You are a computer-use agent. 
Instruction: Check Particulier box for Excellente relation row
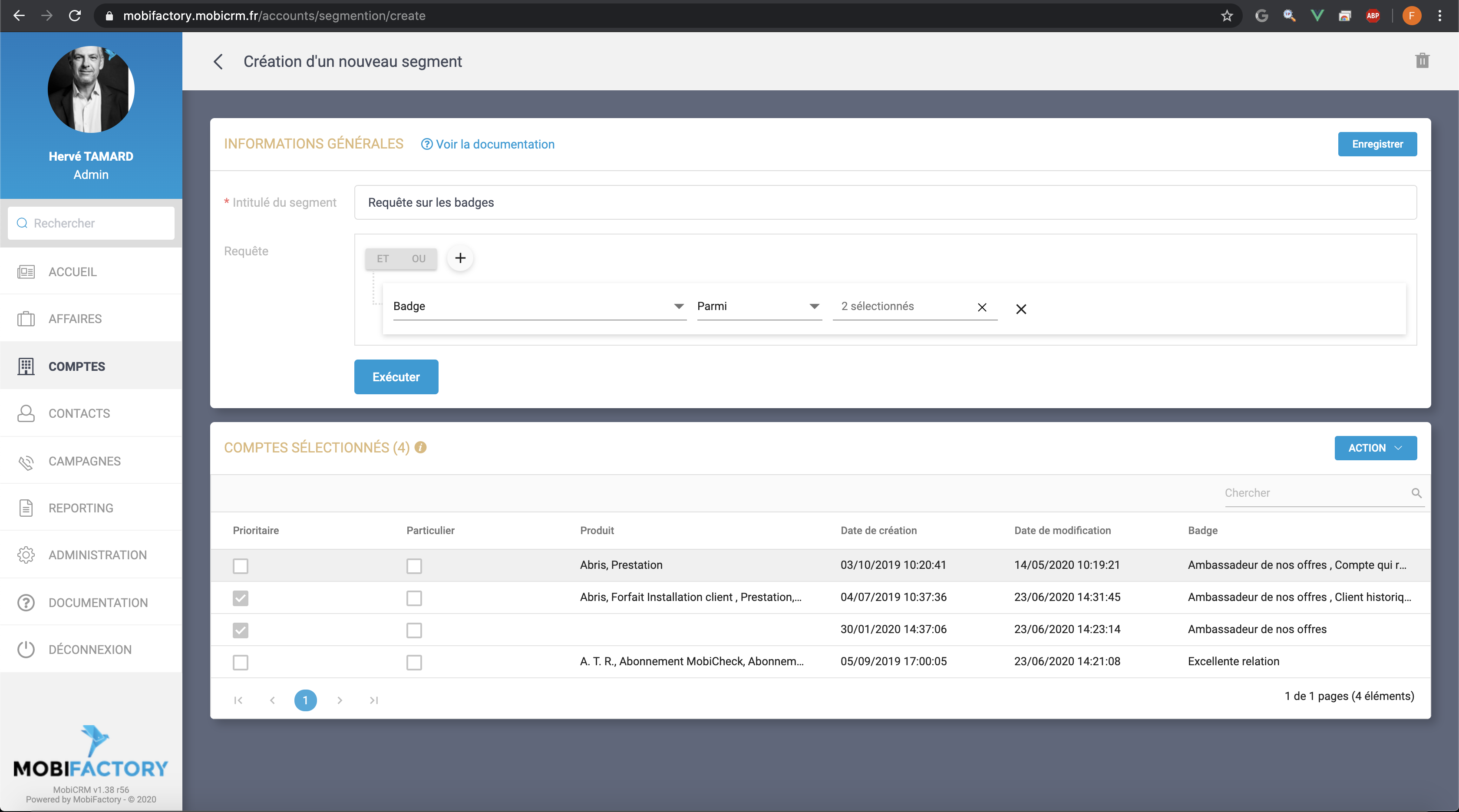click(414, 662)
